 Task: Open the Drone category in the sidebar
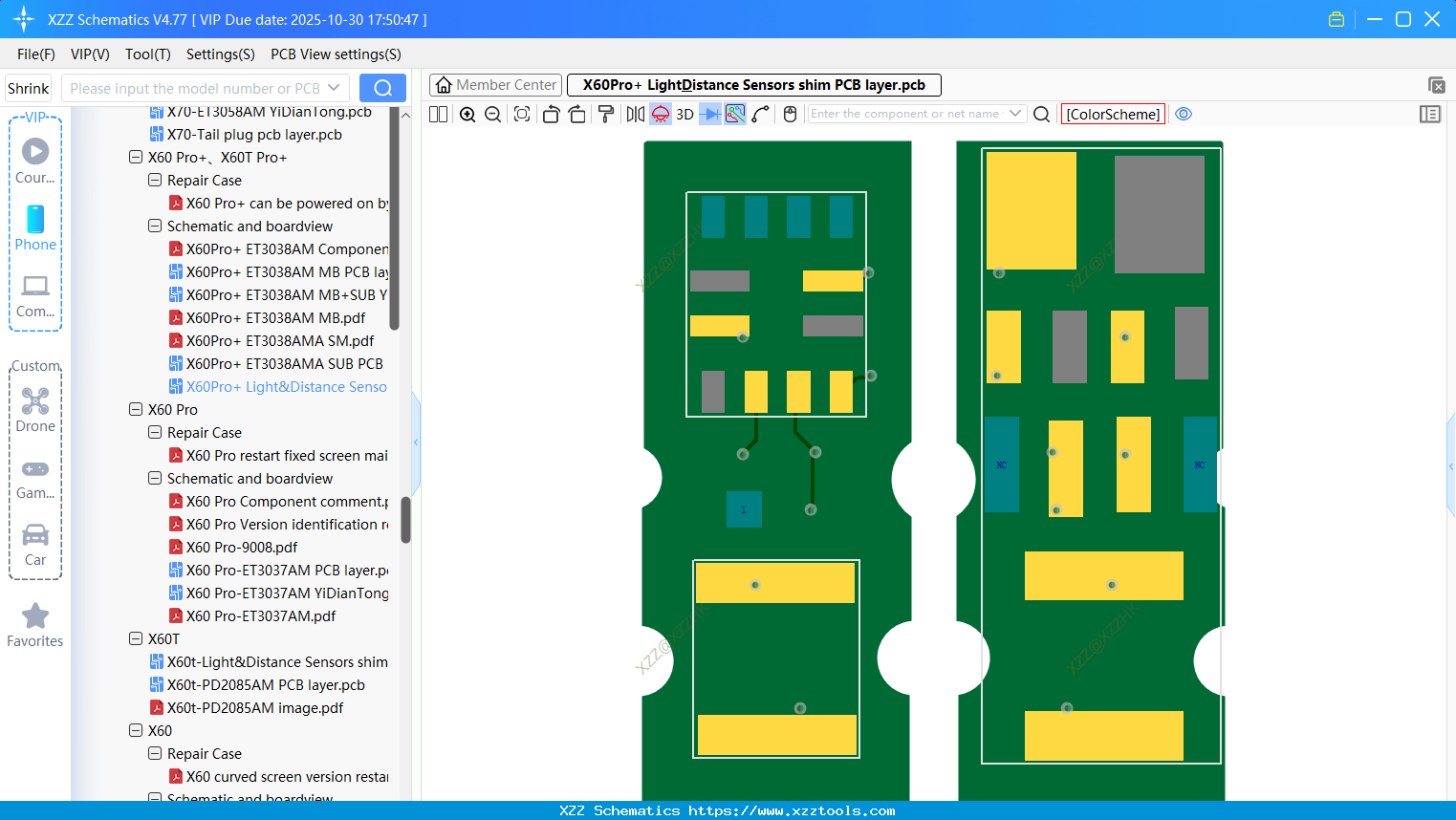click(35, 409)
